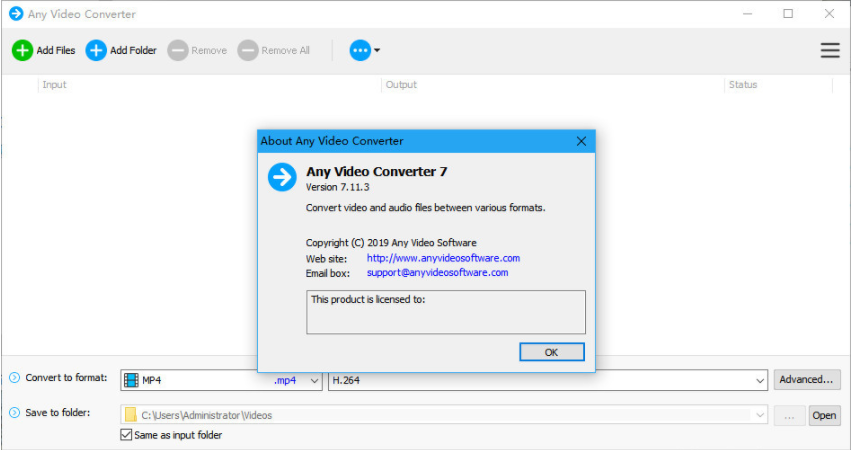852x450 pixels.
Task: Open the save folder path dropdown
Action: point(443,415)
